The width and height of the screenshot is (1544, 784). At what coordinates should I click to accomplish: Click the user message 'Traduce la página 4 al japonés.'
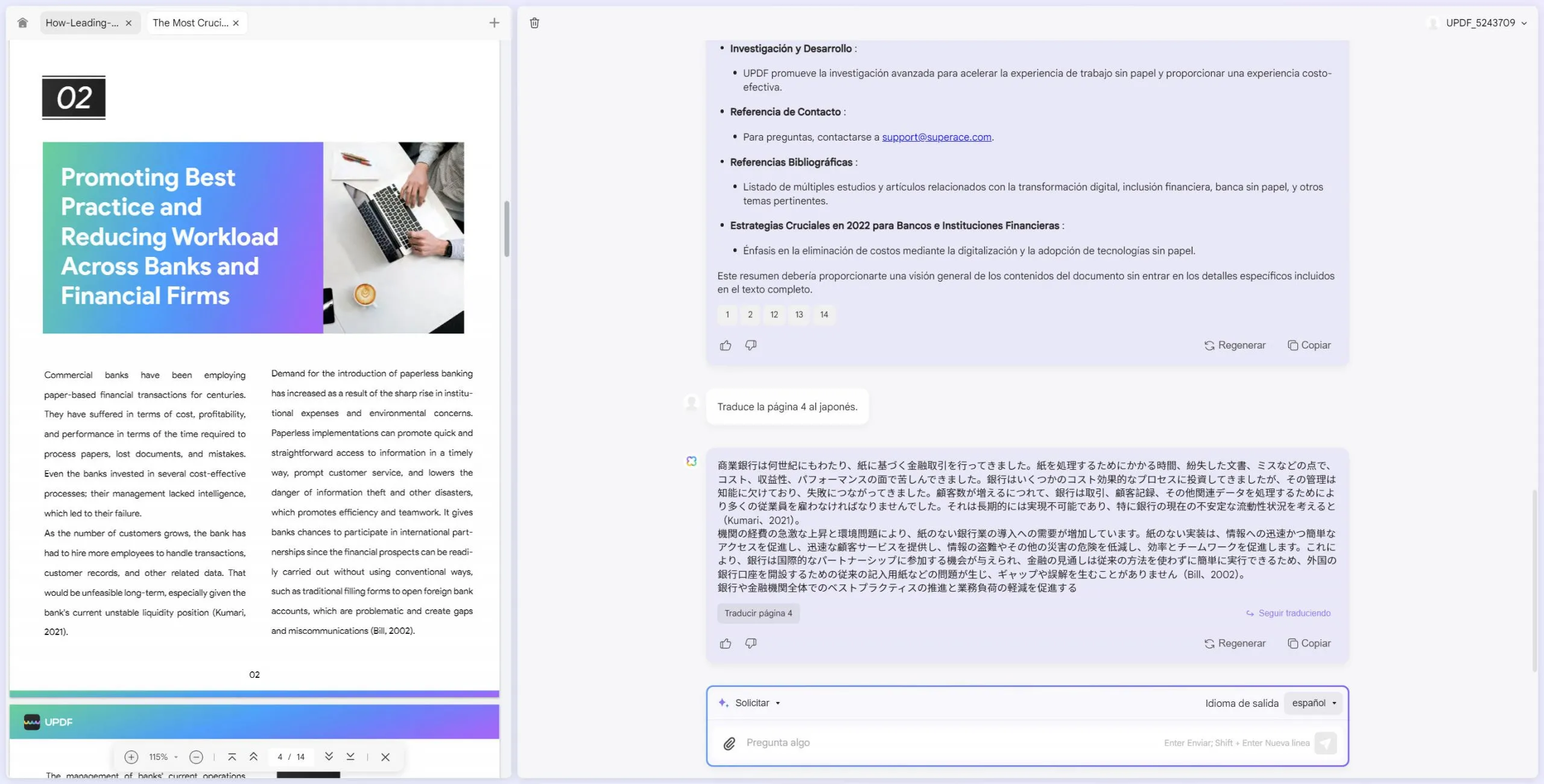787,407
